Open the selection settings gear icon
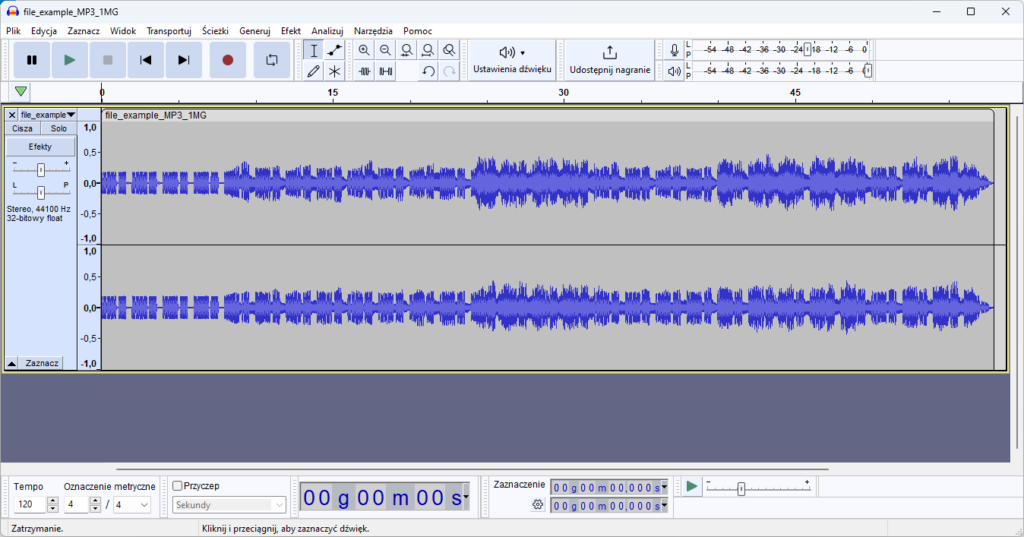 click(x=537, y=504)
